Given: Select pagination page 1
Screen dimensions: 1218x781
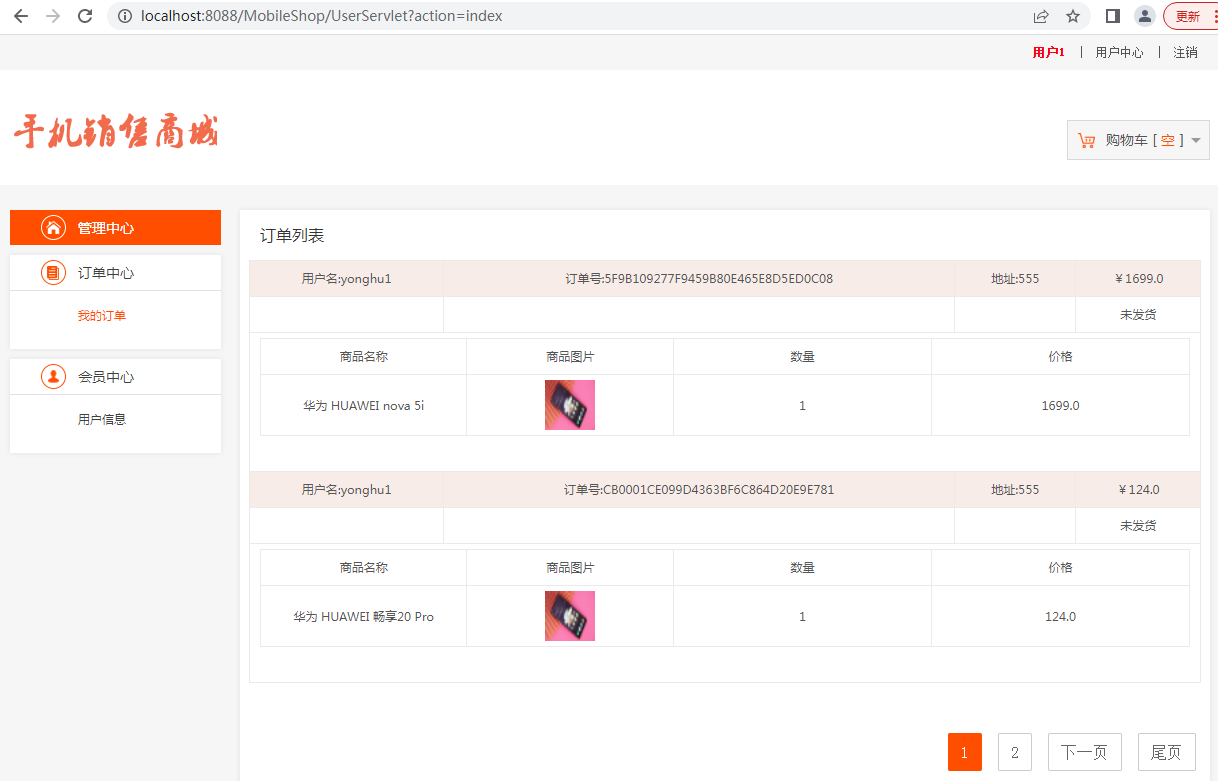Looking at the screenshot, I should click(x=965, y=752).
